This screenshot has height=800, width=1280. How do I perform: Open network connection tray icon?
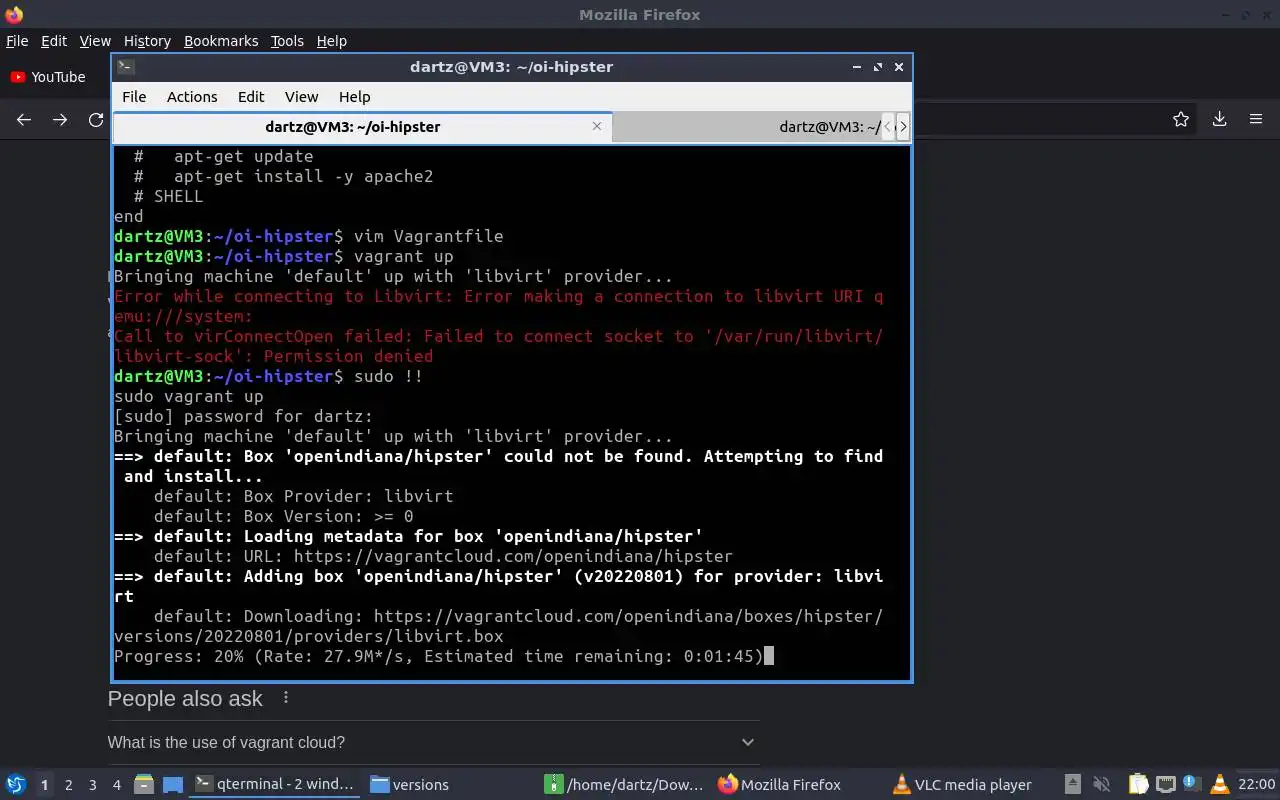coord(1165,785)
